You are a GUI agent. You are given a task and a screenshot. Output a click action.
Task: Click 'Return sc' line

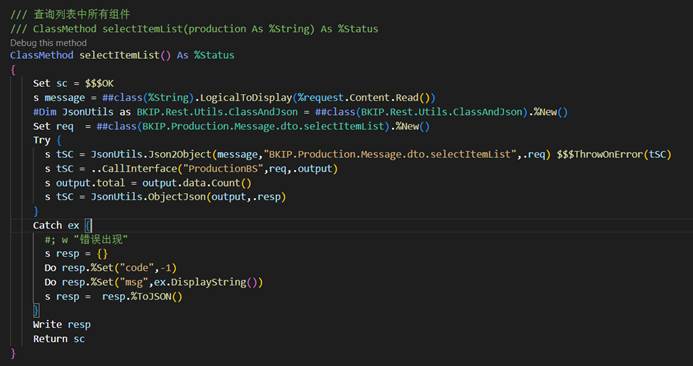point(59,339)
